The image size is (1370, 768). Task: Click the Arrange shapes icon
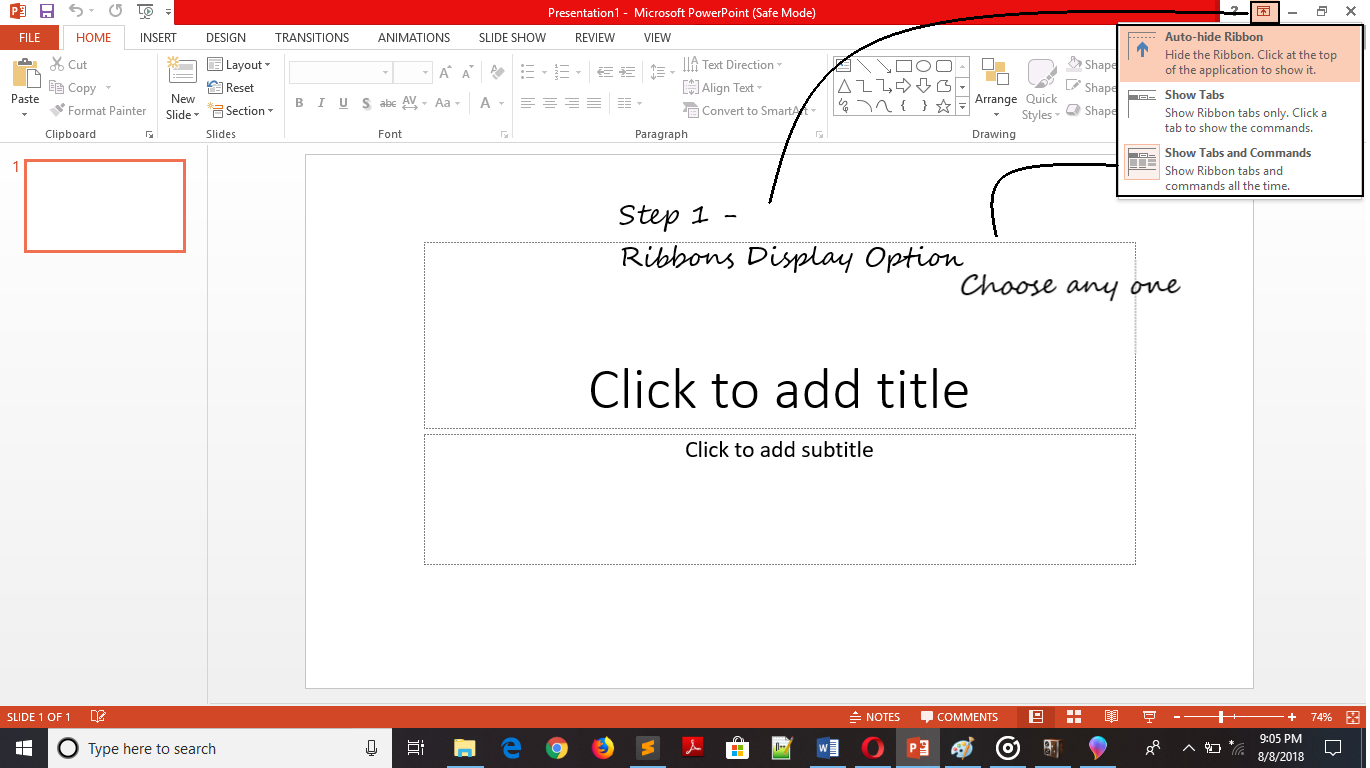(995, 75)
